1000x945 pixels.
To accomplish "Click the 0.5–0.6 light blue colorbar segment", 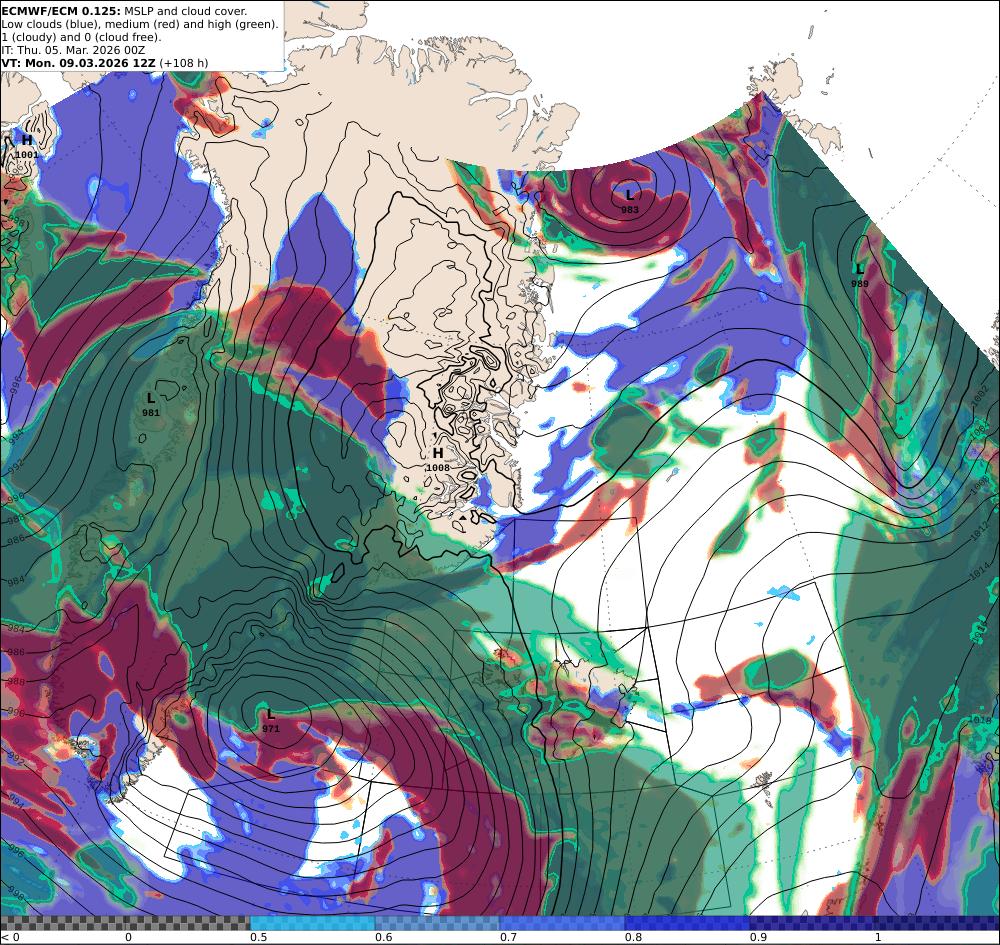I will [x=312, y=923].
